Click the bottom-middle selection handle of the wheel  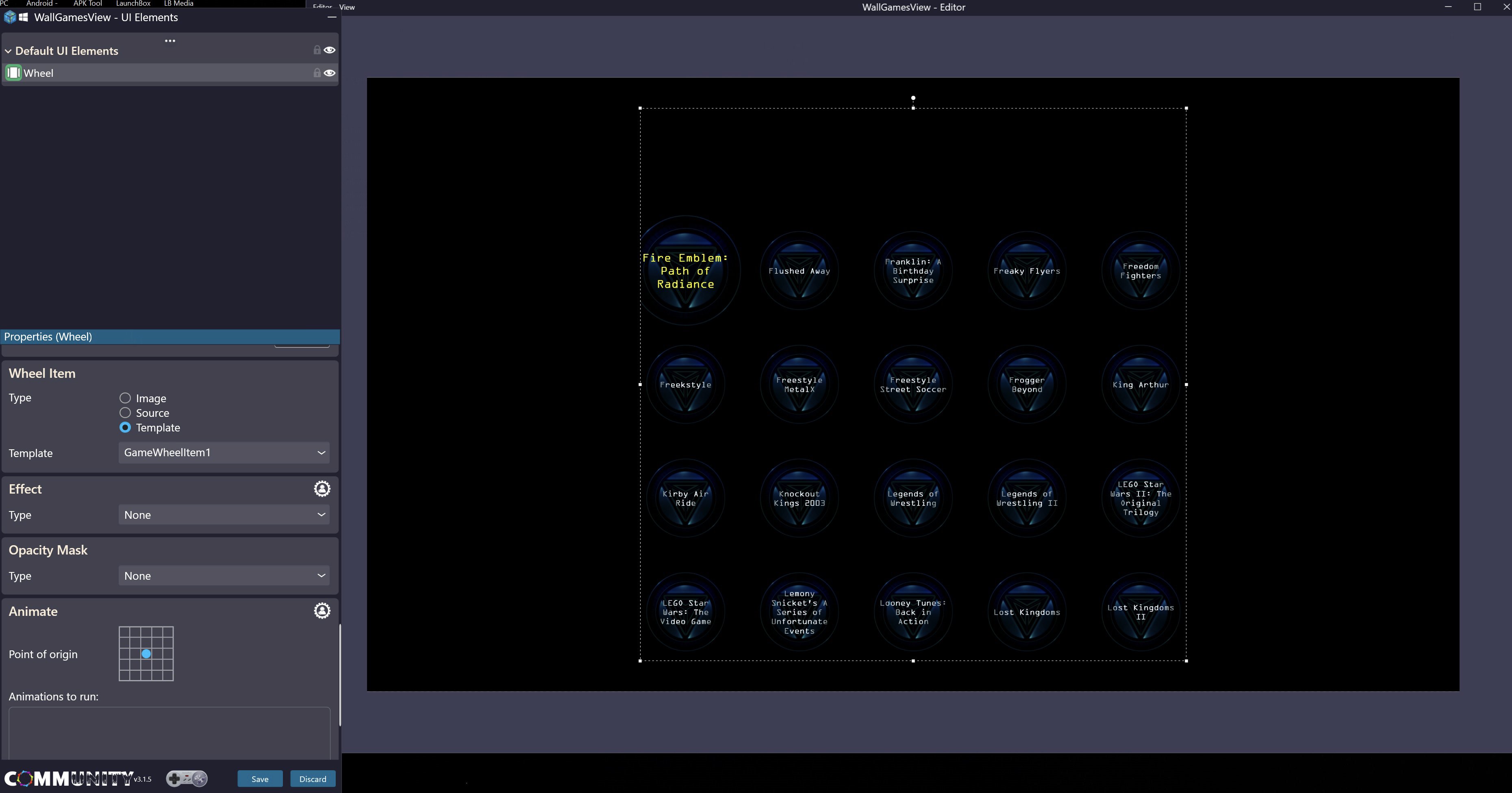913,661
